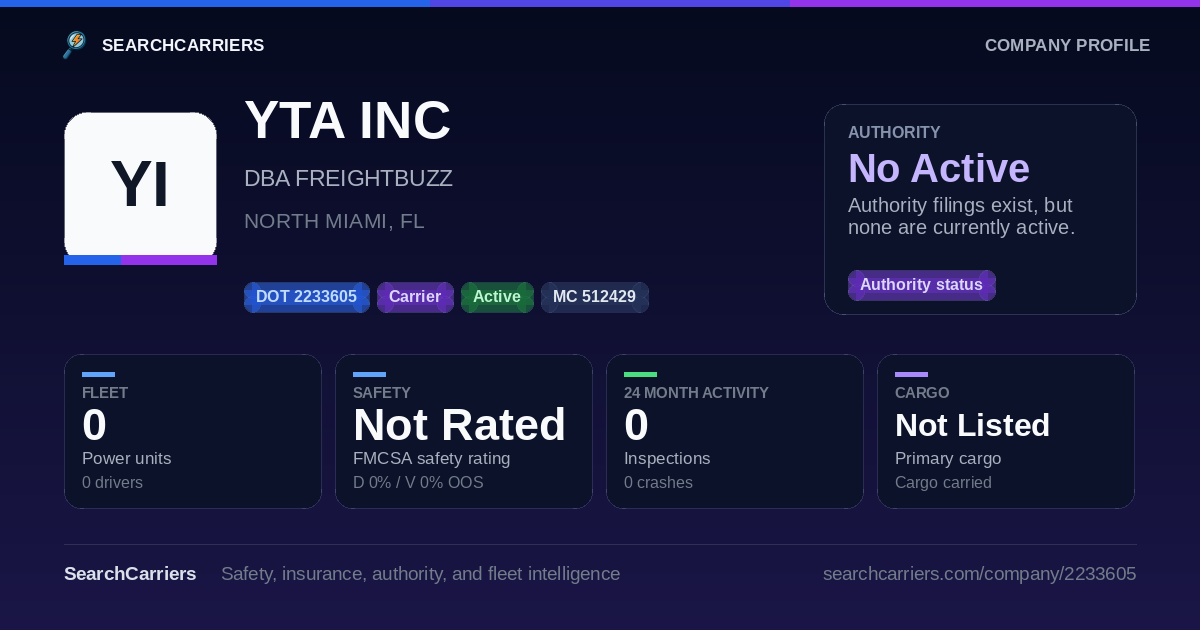The image size is (1200, 630).
Task: Click the D 0% / V 0% OOS text
Action: 418,482
